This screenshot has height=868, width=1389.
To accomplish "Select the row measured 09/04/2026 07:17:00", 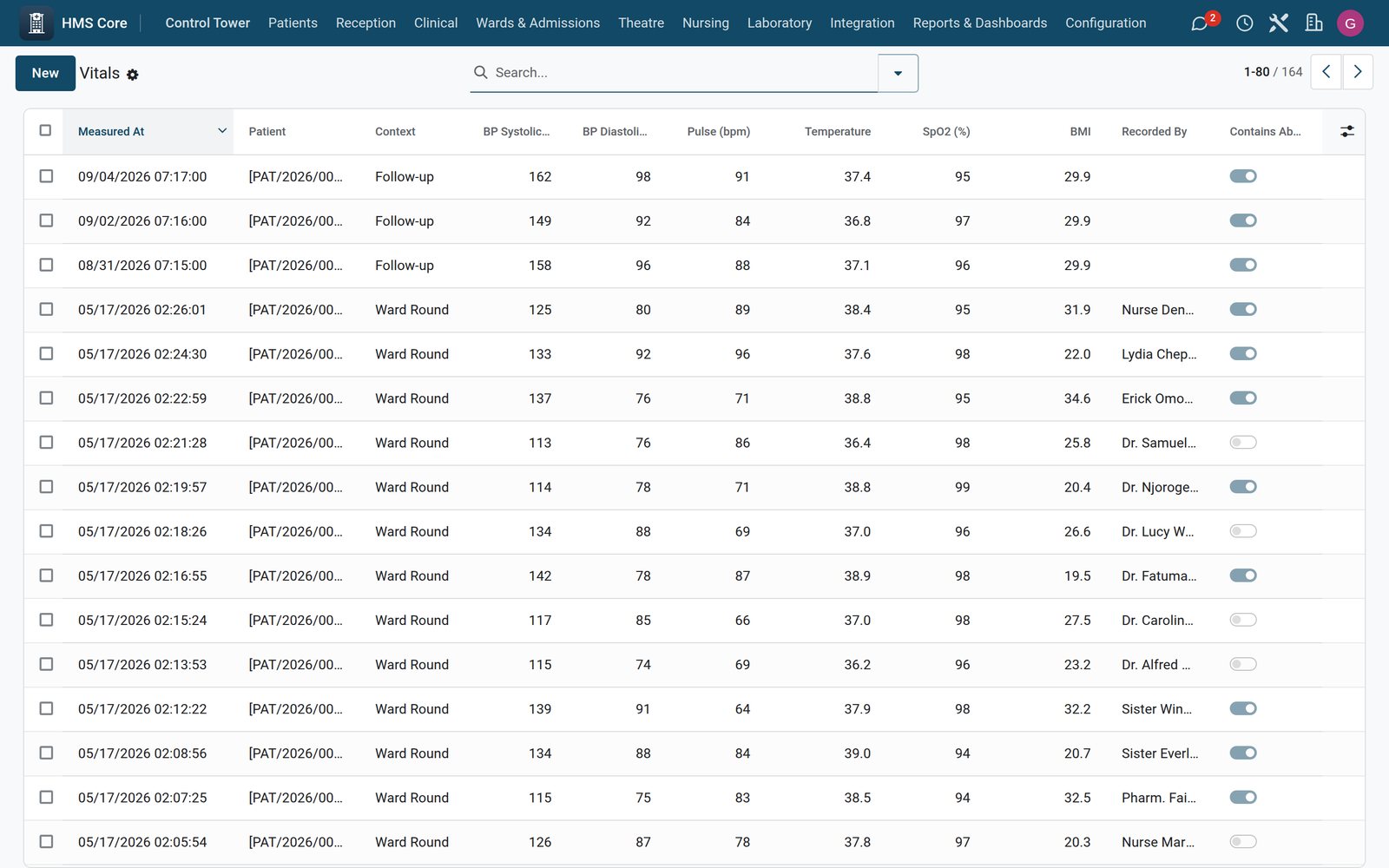I will click(46, 176).
